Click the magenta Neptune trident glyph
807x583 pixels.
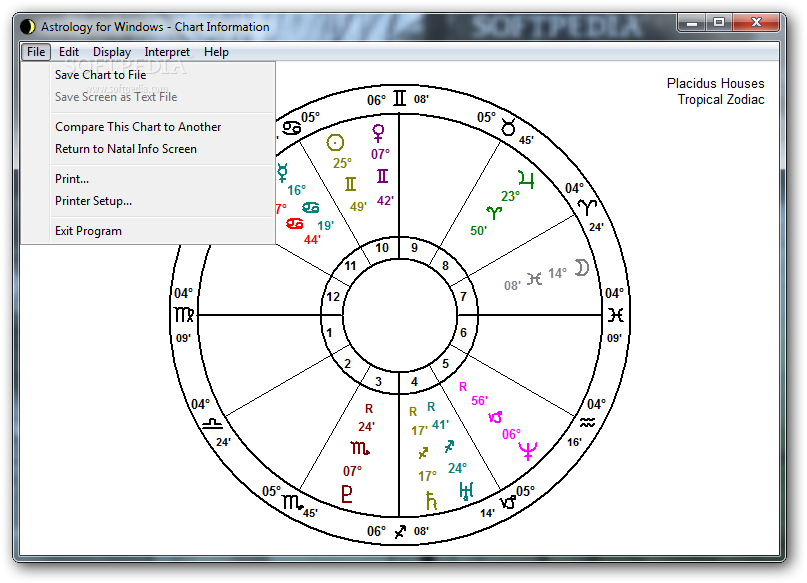[528, 450]
